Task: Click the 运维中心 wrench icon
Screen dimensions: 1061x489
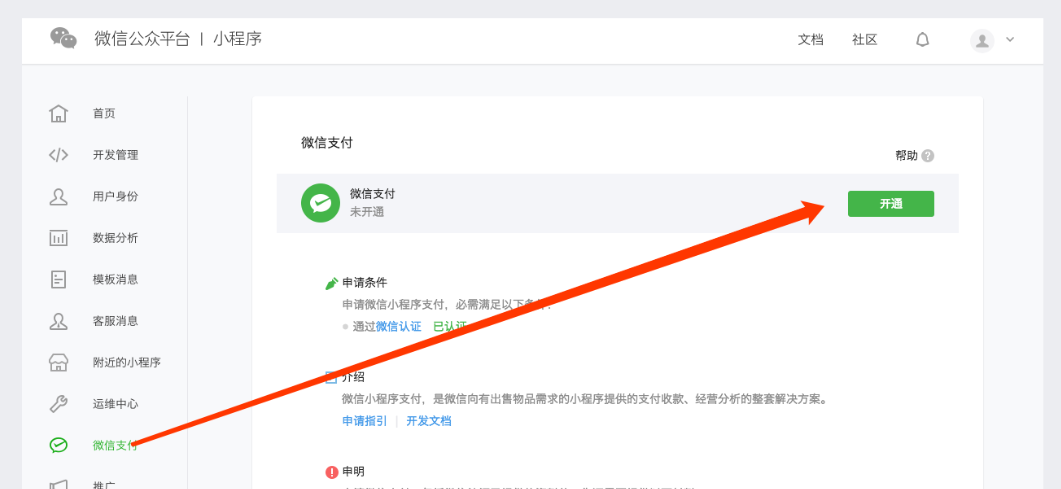Action: (59, 404)
